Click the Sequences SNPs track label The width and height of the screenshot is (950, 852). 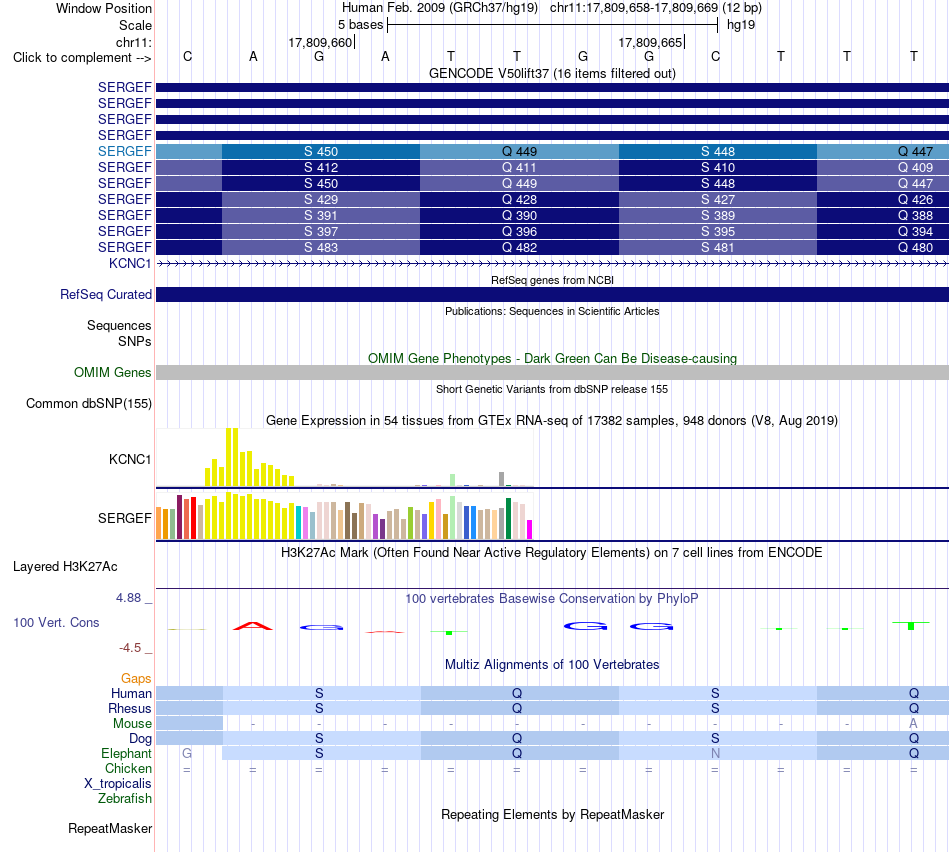pyautogui.click(x=119, y=333)
